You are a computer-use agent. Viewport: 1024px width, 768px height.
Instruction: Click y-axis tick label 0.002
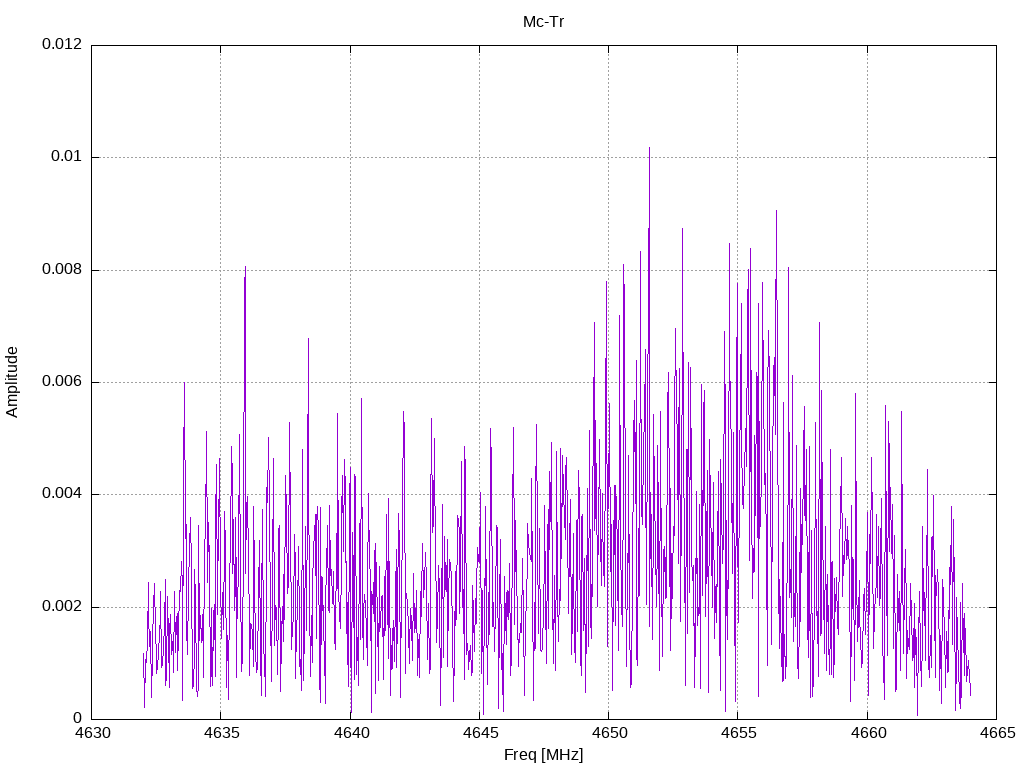[62, 607]
